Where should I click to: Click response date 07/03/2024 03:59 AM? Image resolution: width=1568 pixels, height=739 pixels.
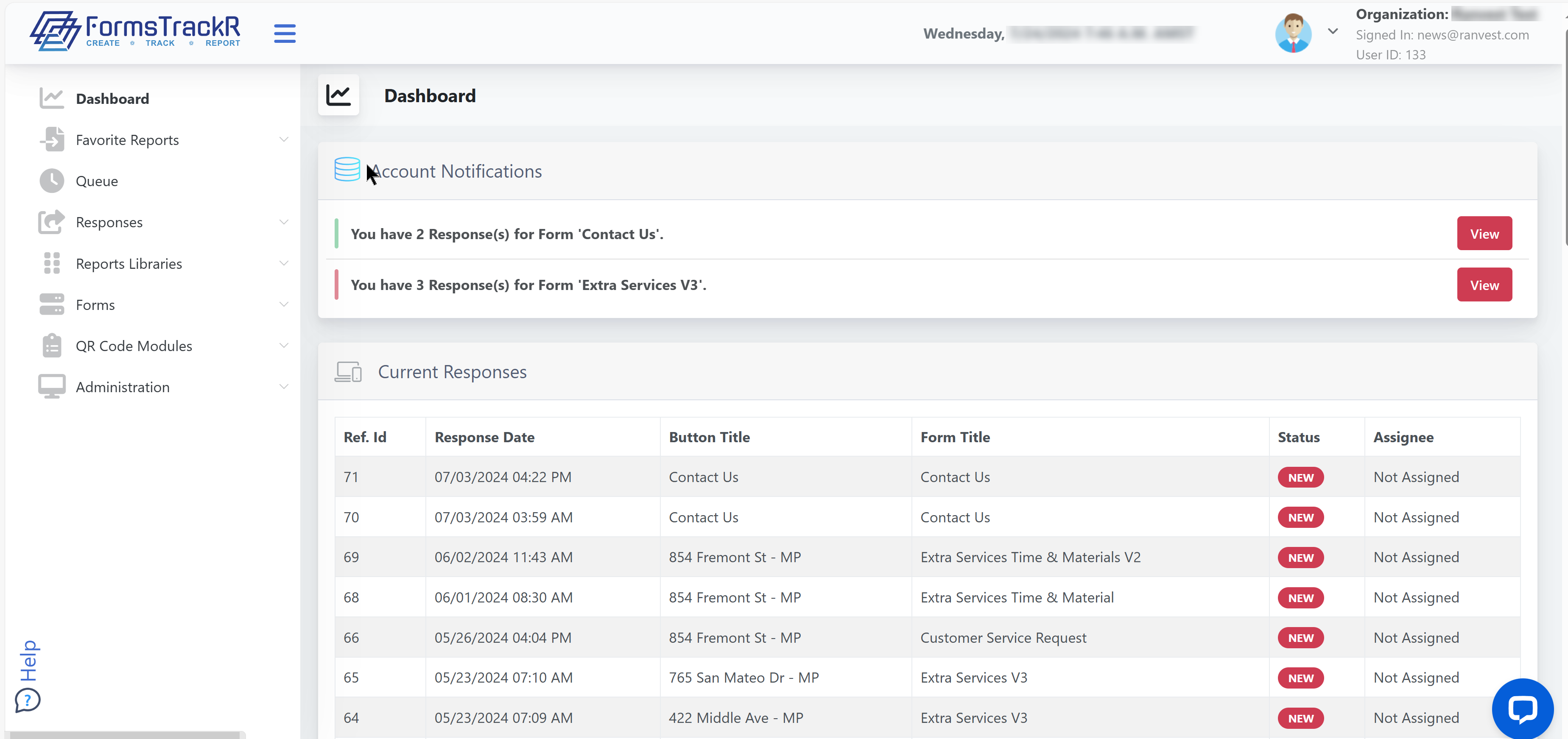[x=503, y=517]
